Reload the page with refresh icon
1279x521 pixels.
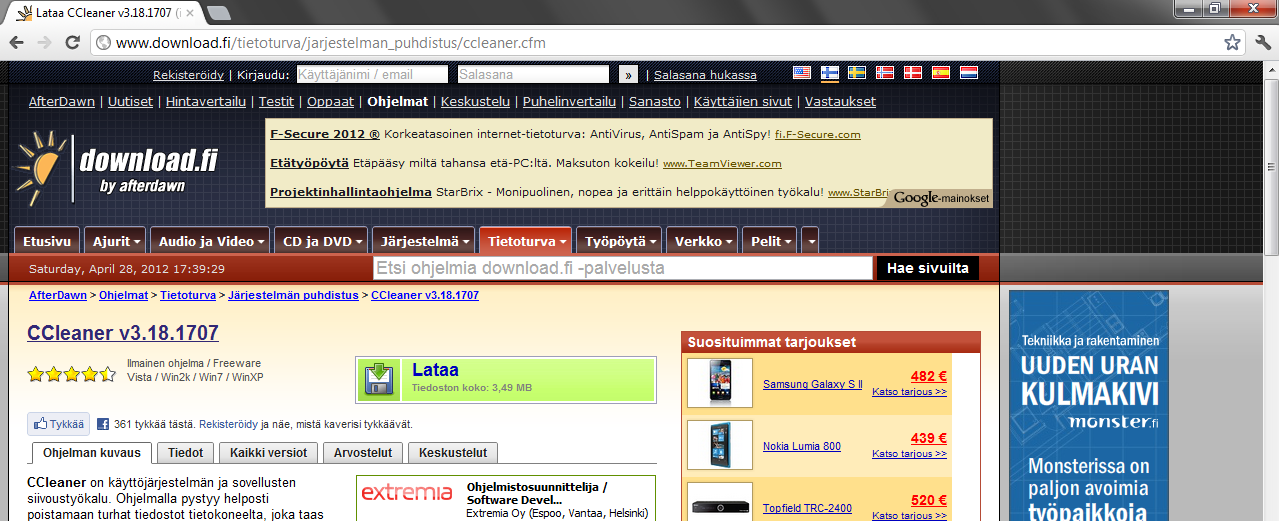[72, 43]
